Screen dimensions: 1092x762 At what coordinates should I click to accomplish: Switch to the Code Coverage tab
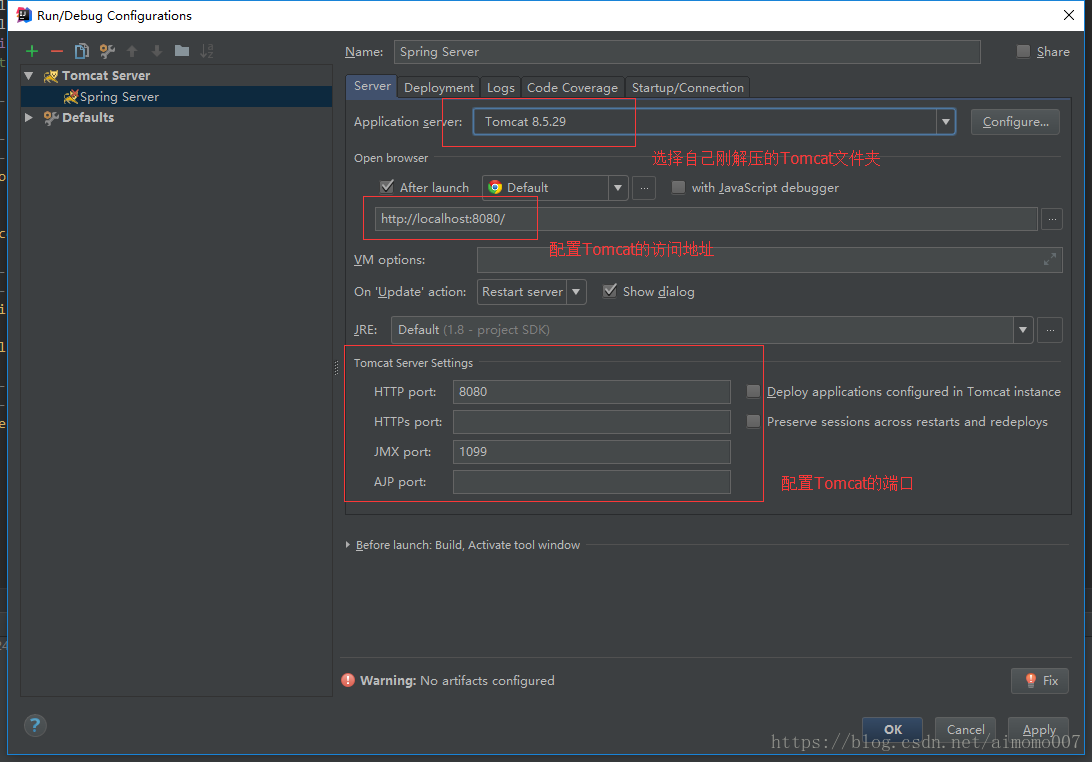tap(572, 88)
